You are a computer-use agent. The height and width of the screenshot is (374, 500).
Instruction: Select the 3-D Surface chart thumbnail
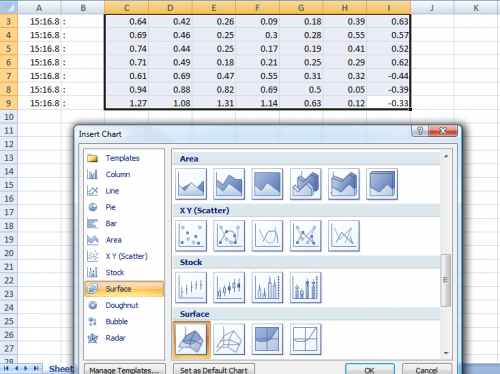191,339
